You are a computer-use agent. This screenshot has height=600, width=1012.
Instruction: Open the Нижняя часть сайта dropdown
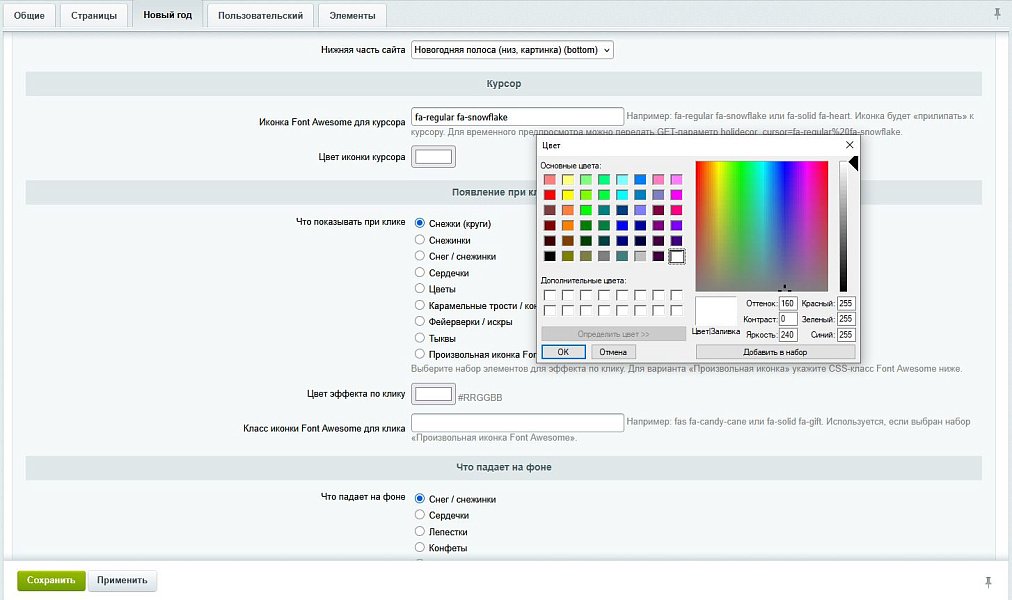click(x=512, y=49)
